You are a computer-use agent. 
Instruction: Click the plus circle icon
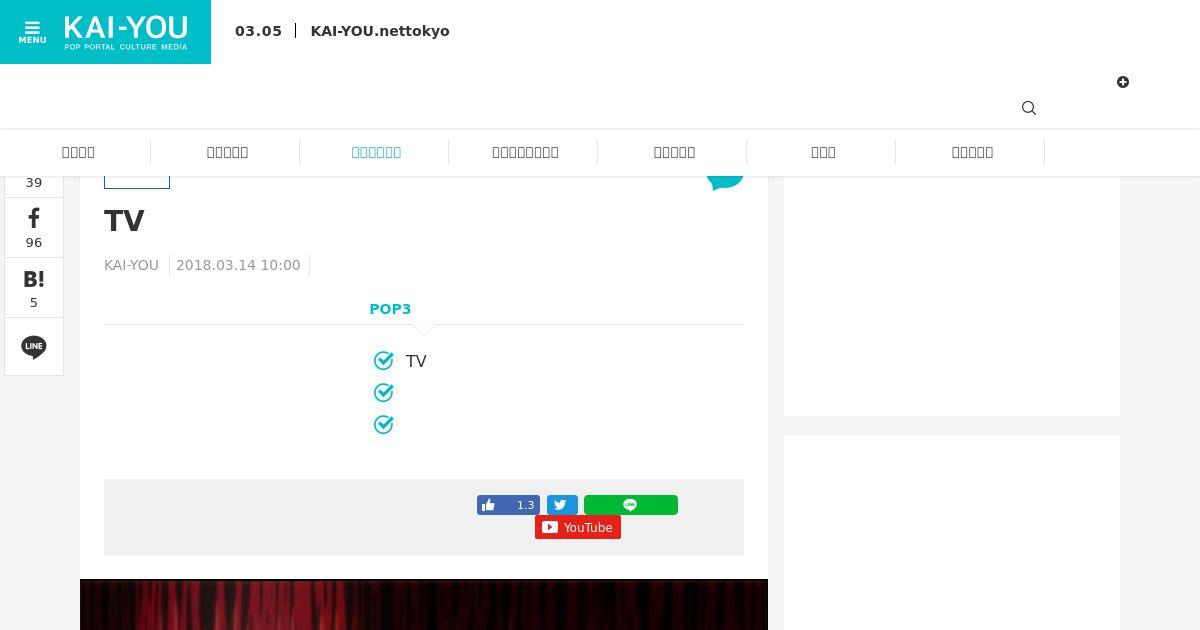tap(1123, 82)
